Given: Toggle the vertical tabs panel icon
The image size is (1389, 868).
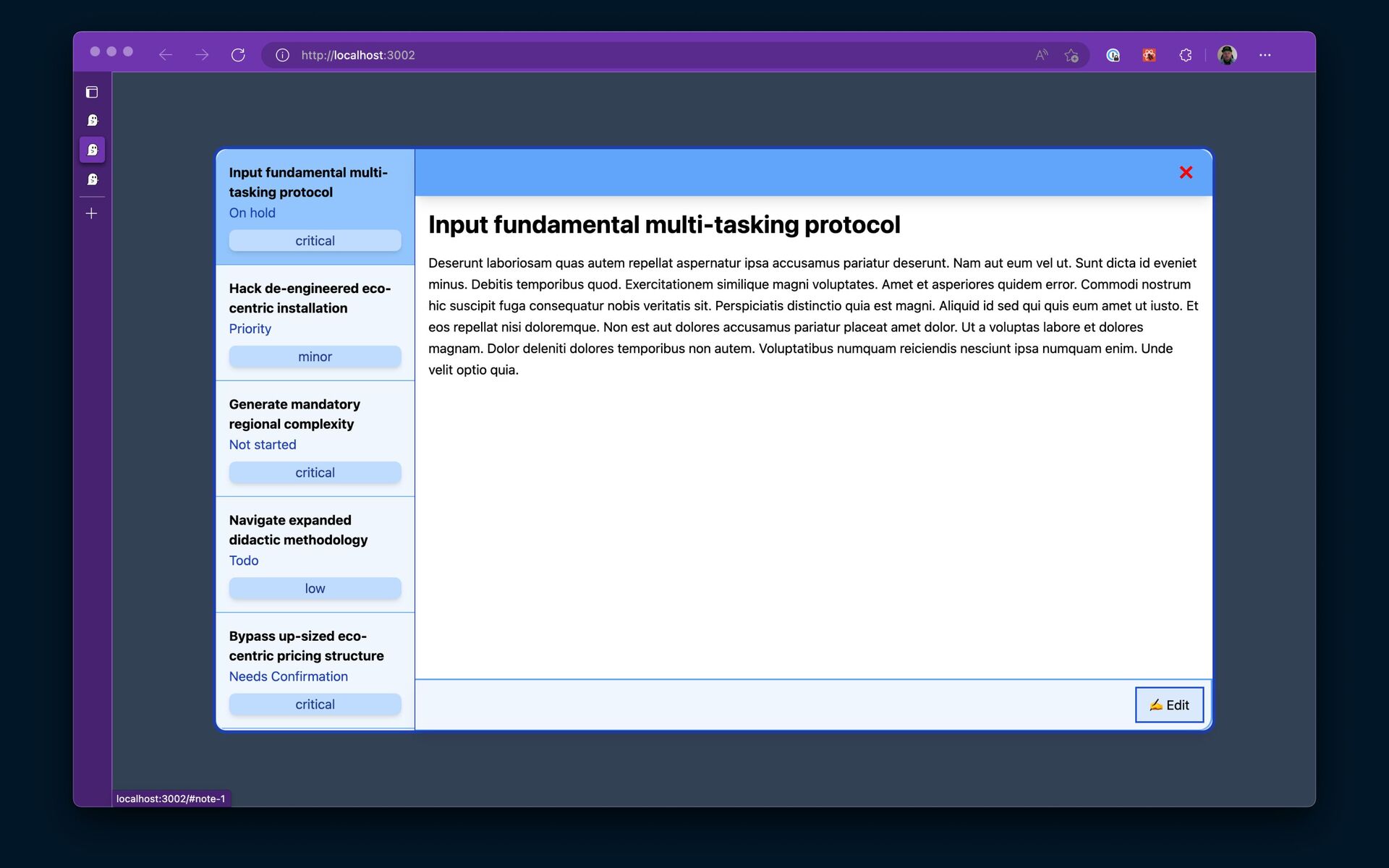Looking at the screenshot, I should [x=92, y=92].
